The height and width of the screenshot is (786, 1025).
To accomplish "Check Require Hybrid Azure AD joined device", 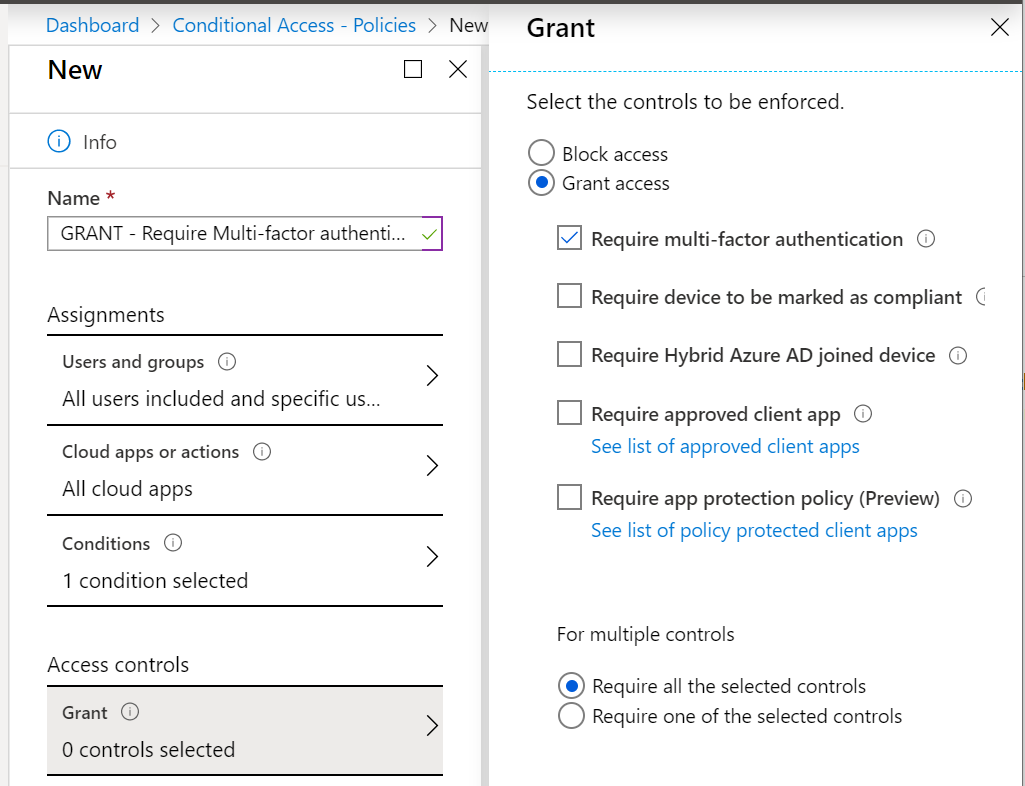I will (x=569, y=354).
